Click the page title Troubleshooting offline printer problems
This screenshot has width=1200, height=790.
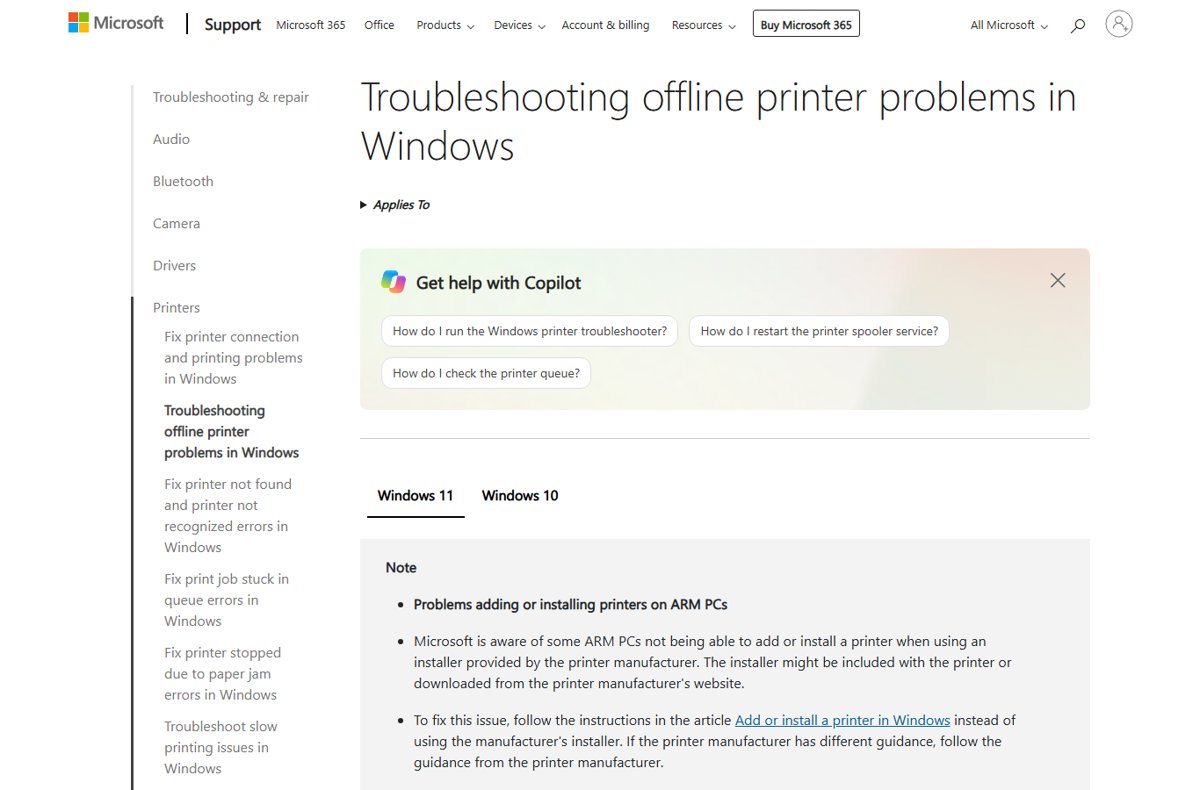(x=718, y=121)
